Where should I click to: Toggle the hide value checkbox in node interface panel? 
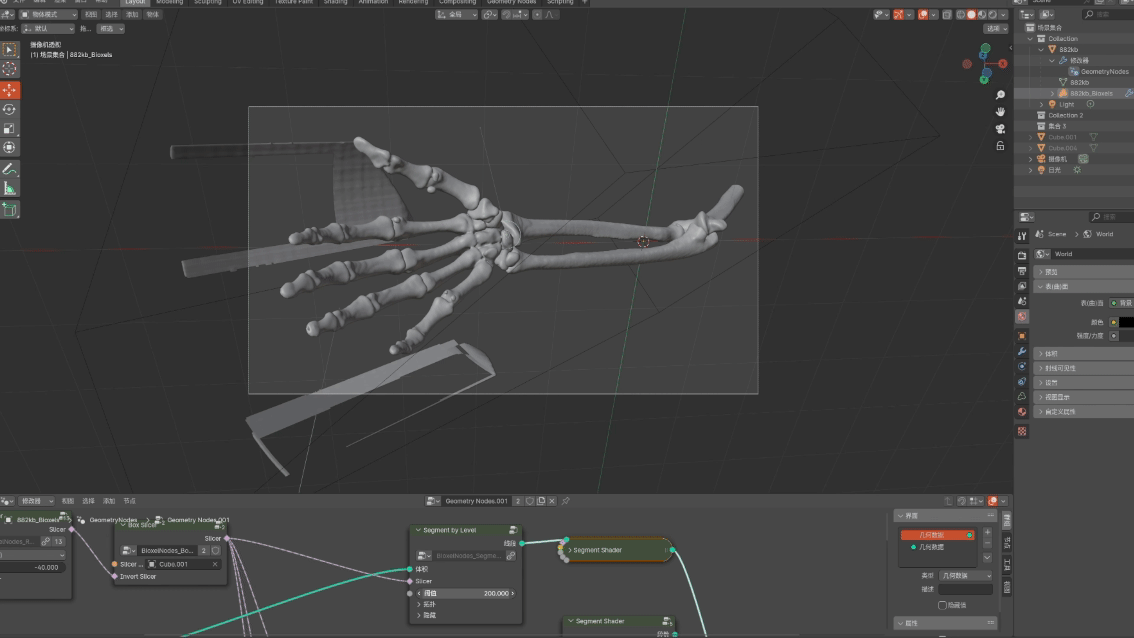point(942,605)
